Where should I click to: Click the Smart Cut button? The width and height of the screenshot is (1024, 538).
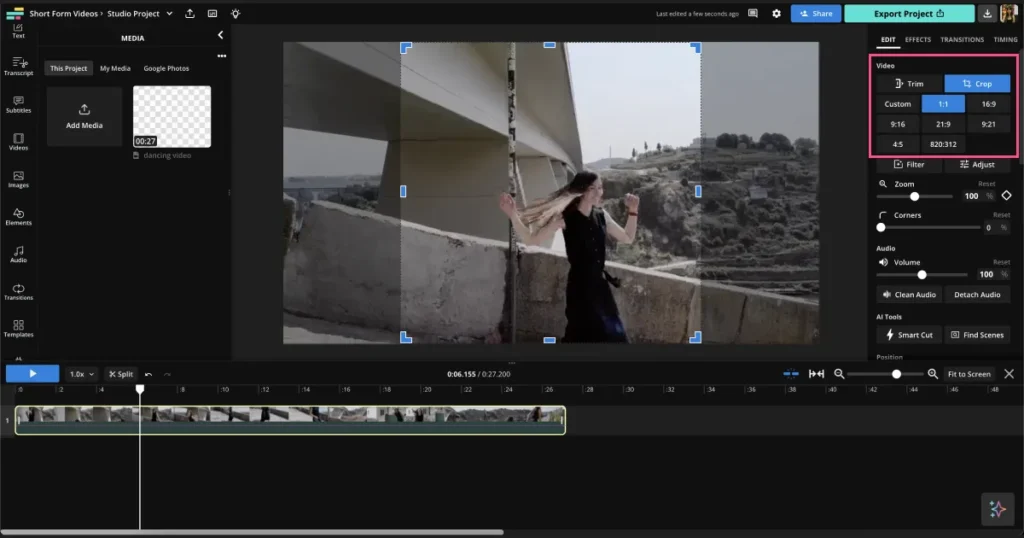pos(909,335)
